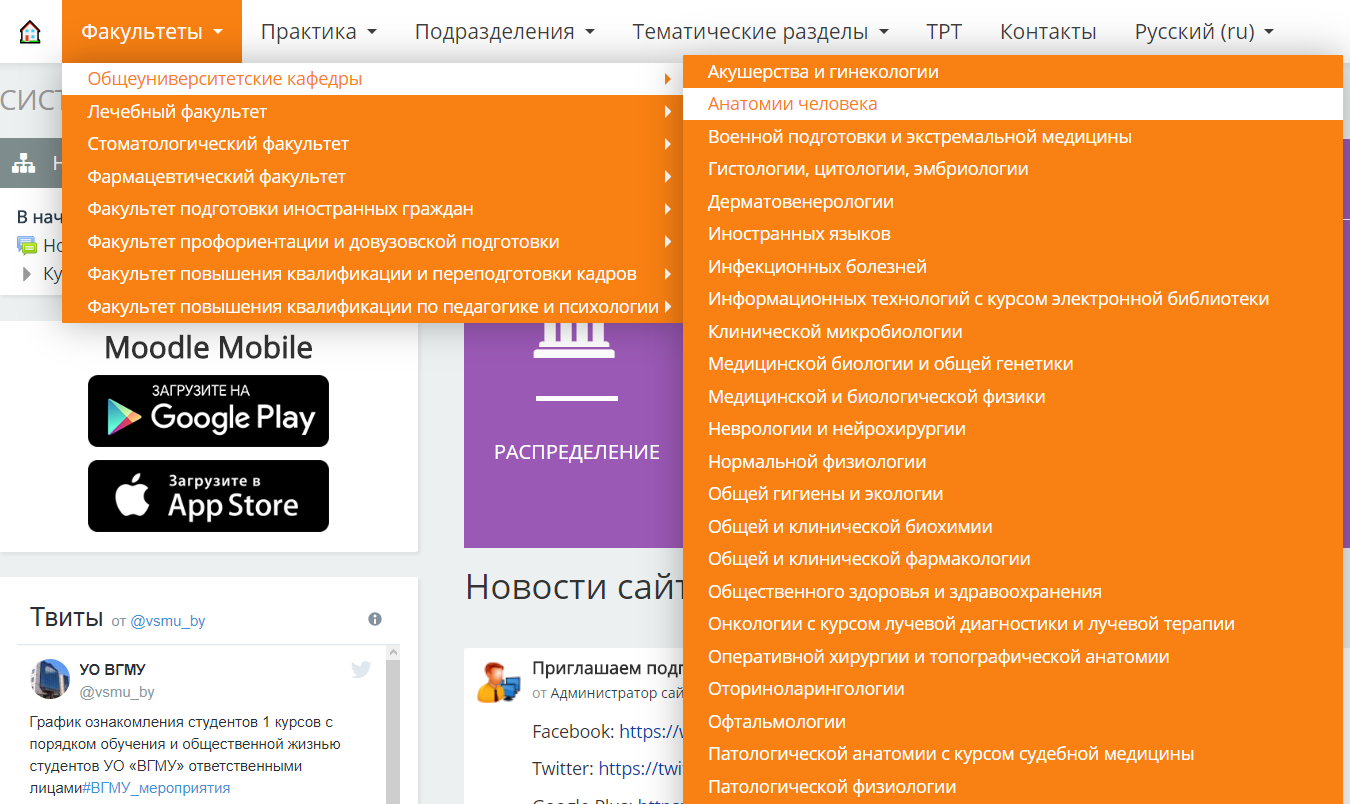Choose Анатомии человека in the submenu

pyautogui.click(x=792, y=104)
